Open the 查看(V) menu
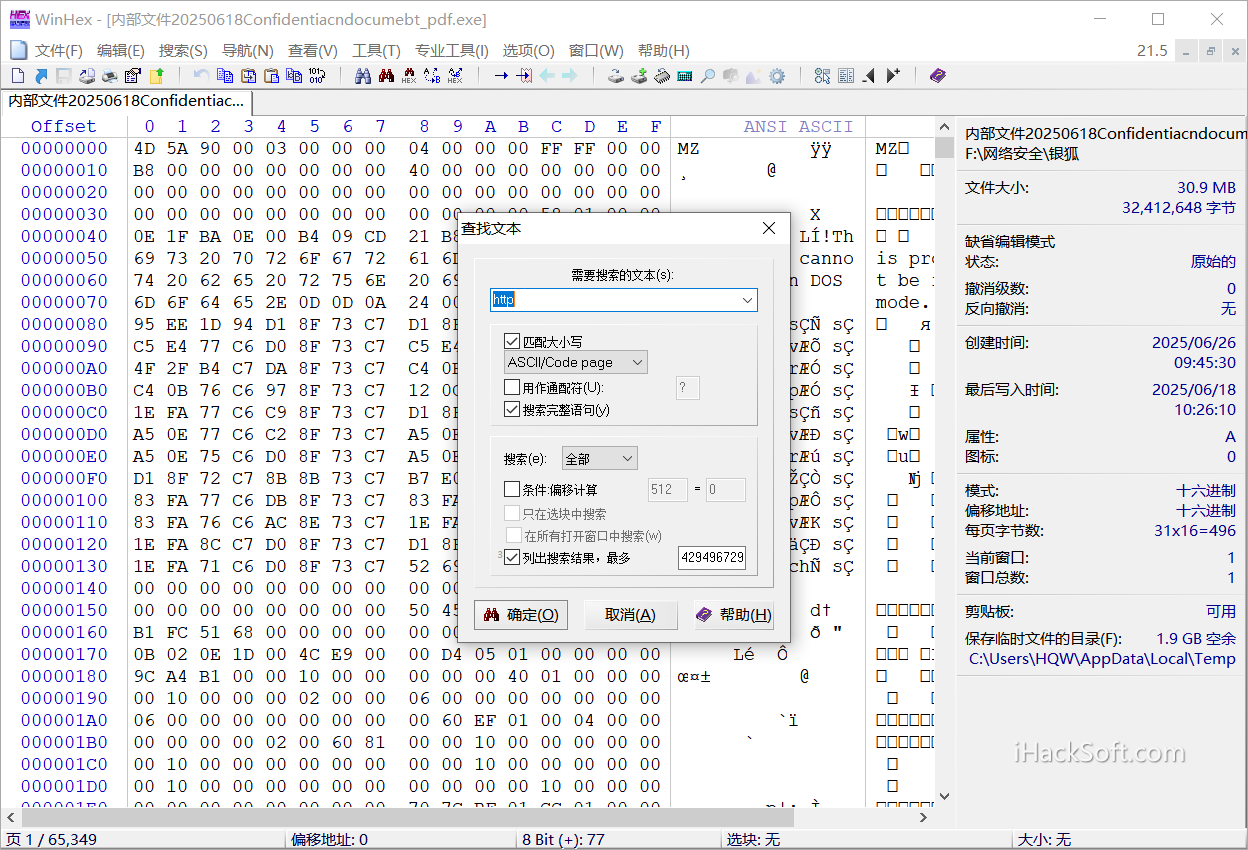 (312, 51)
